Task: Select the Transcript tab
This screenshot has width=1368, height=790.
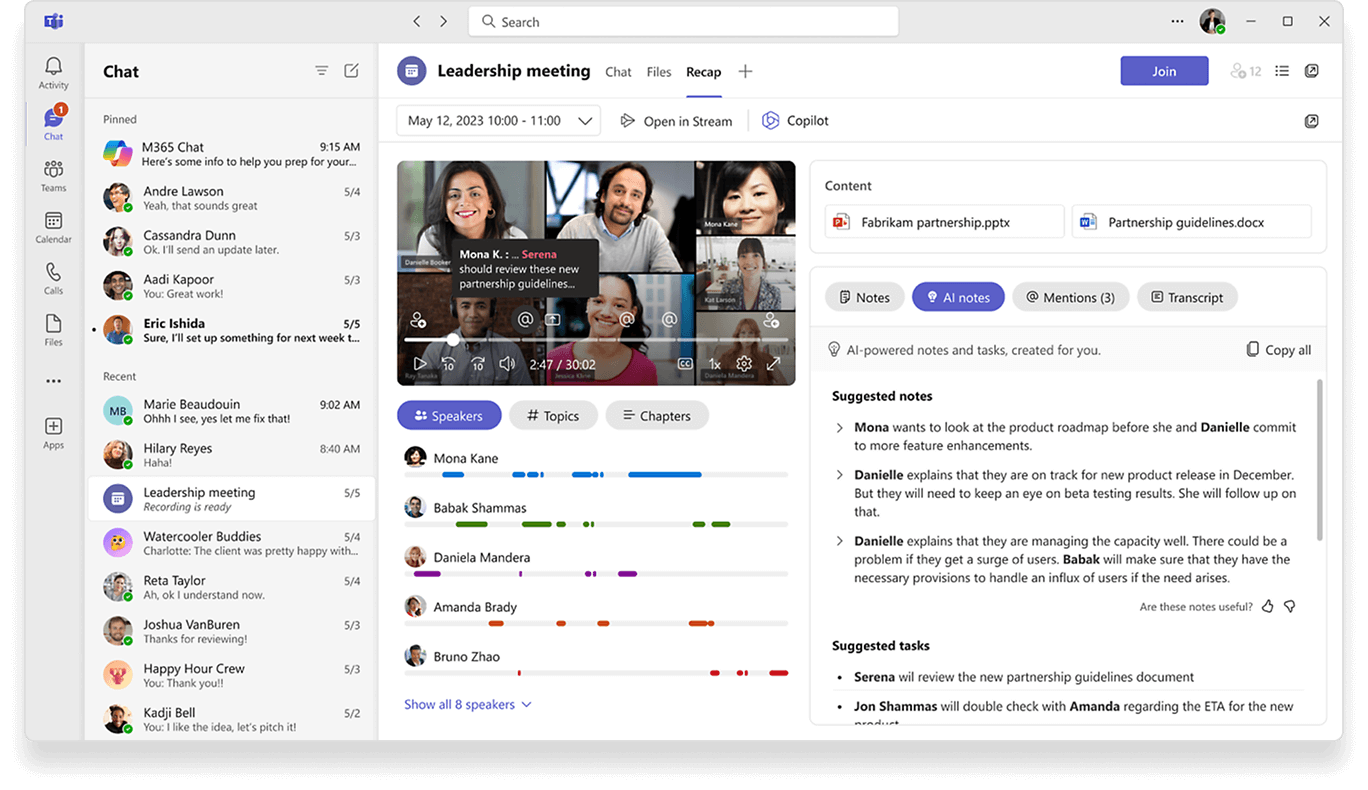Action: point(1187,297)
